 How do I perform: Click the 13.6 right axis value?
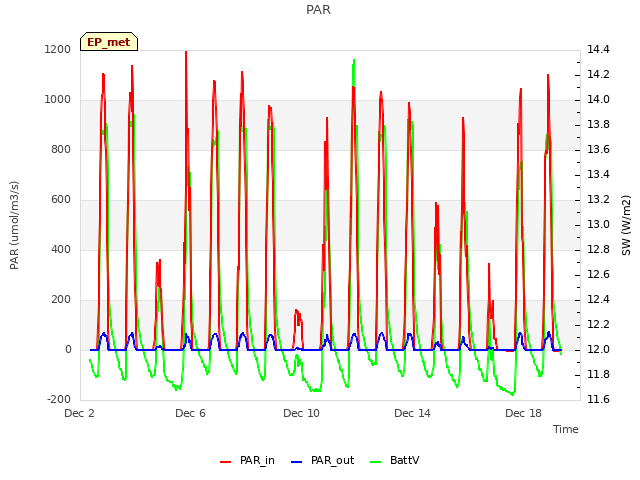(x=598, y=149)
